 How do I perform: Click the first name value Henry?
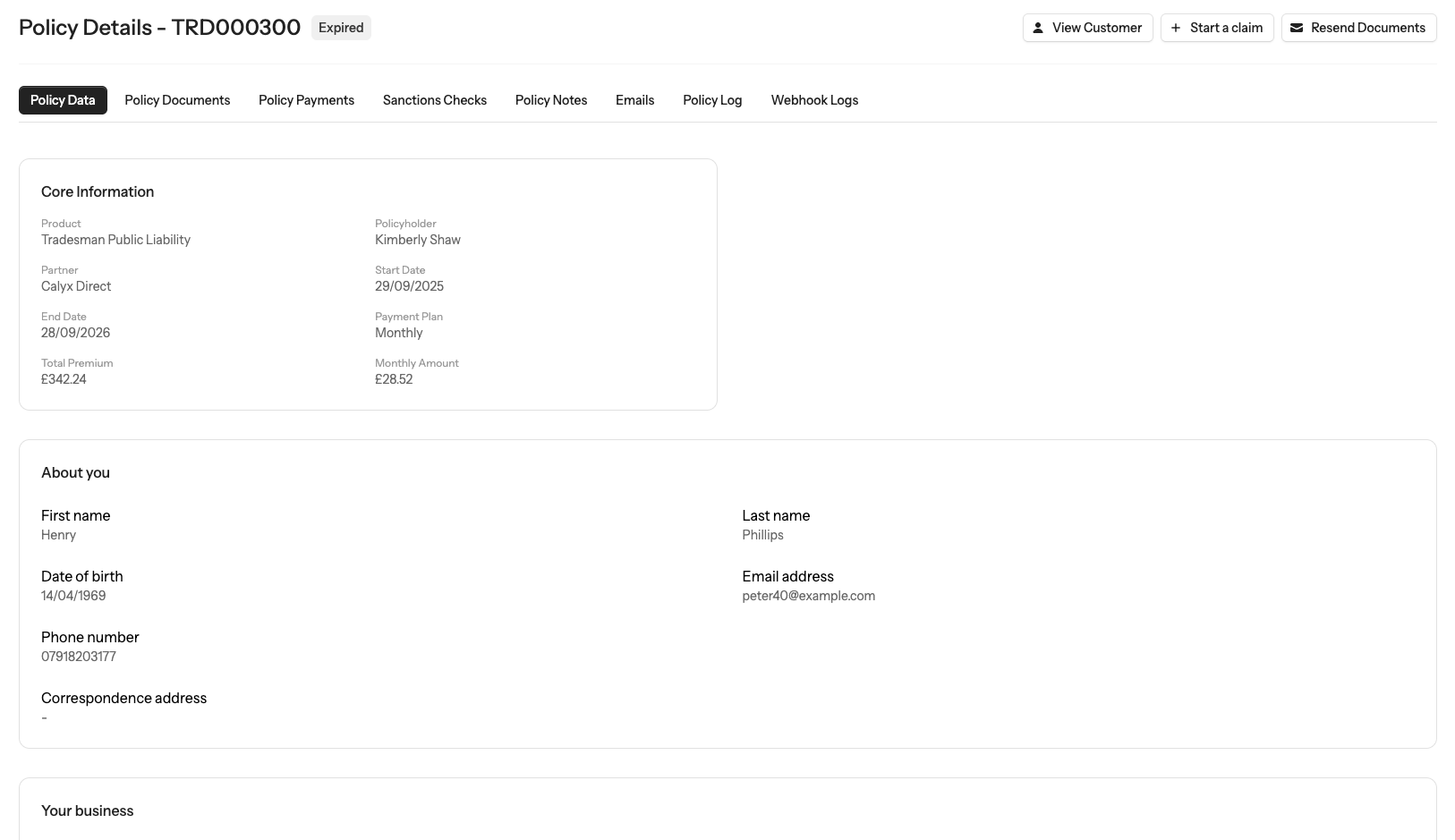tap(58, 535)
